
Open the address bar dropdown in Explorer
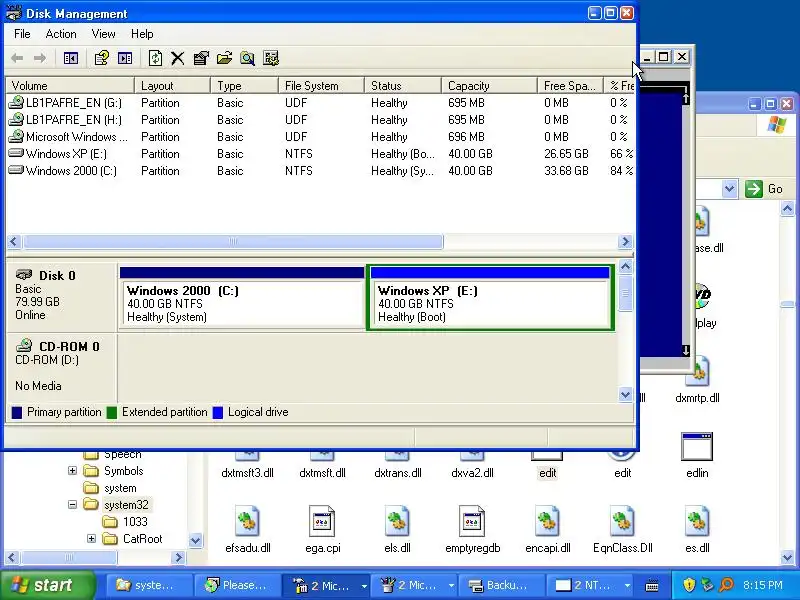(730, 189)
